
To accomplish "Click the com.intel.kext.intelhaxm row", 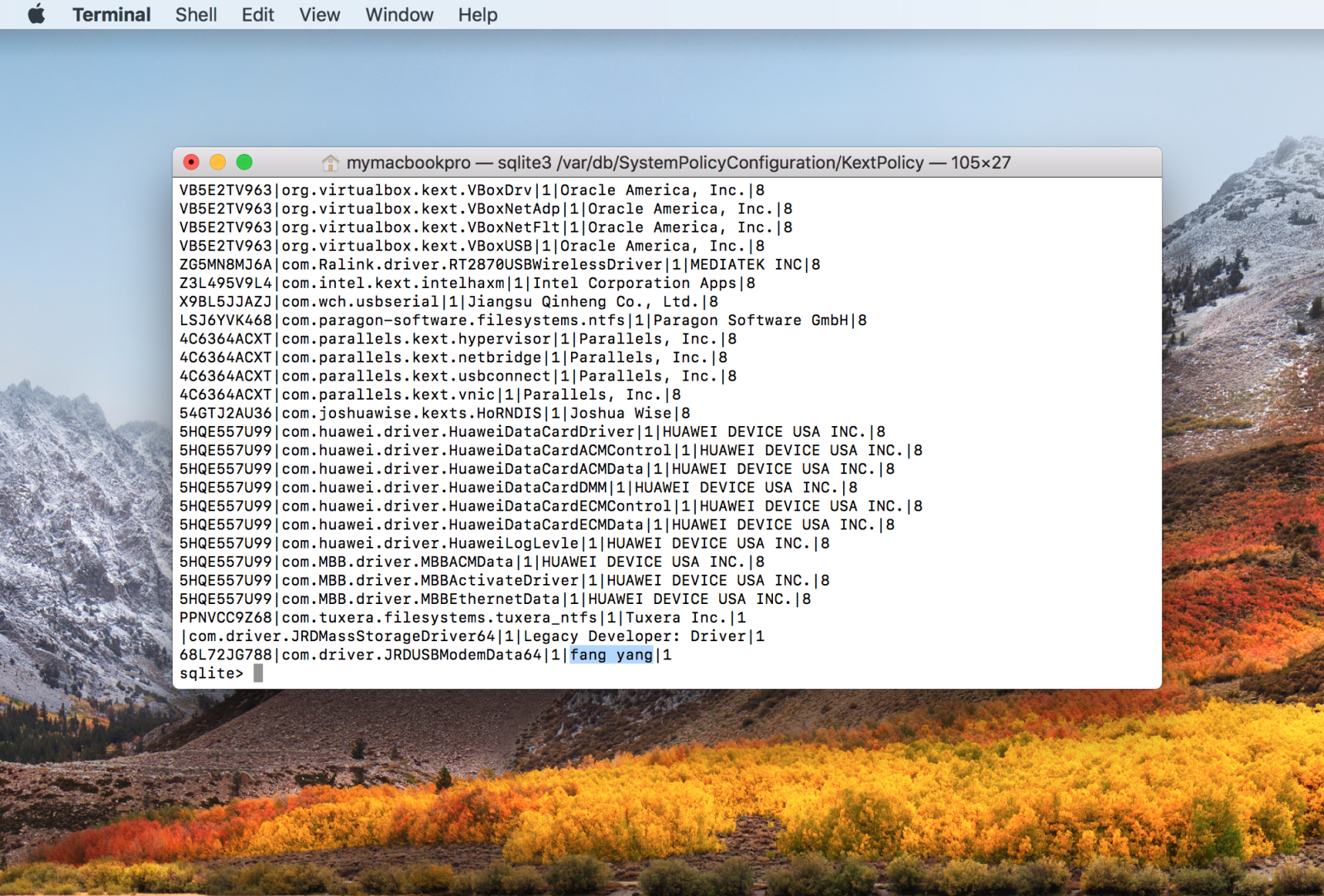I will pyautogui.click(x=468, y=284).
